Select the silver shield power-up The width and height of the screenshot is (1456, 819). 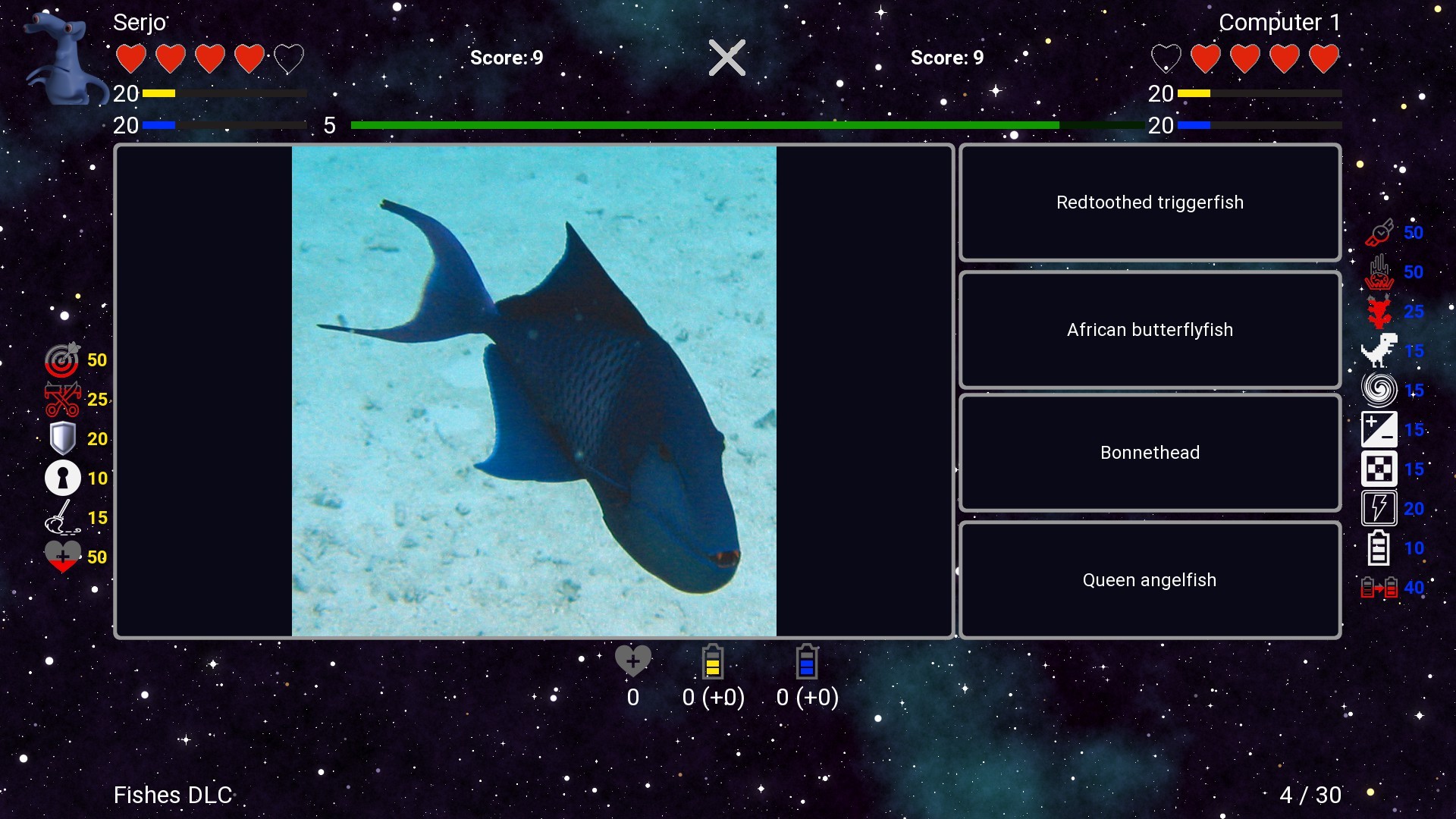[x=62, y=438]
